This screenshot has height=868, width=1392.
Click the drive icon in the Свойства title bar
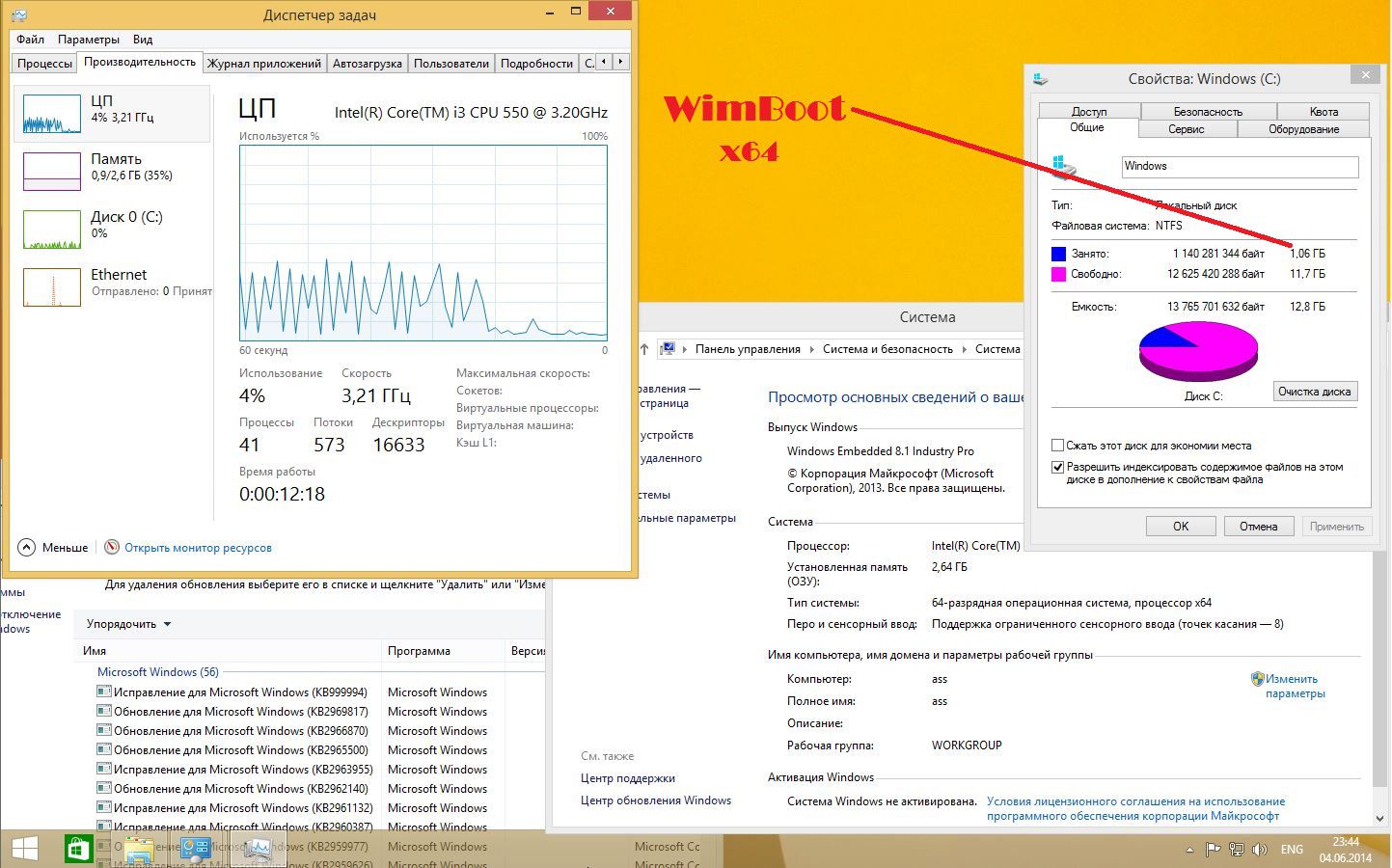[x=1040, y=78]
